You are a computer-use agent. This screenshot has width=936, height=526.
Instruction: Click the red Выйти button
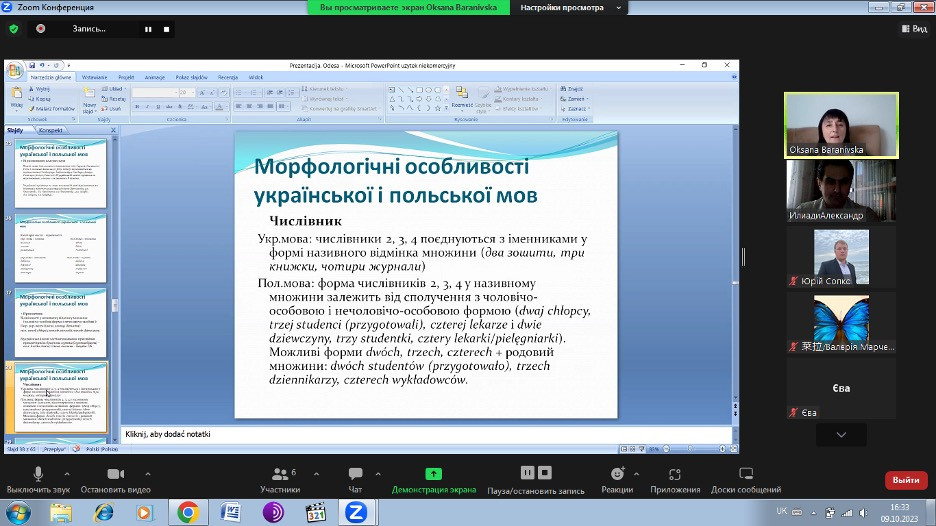(x=905, y=480)
